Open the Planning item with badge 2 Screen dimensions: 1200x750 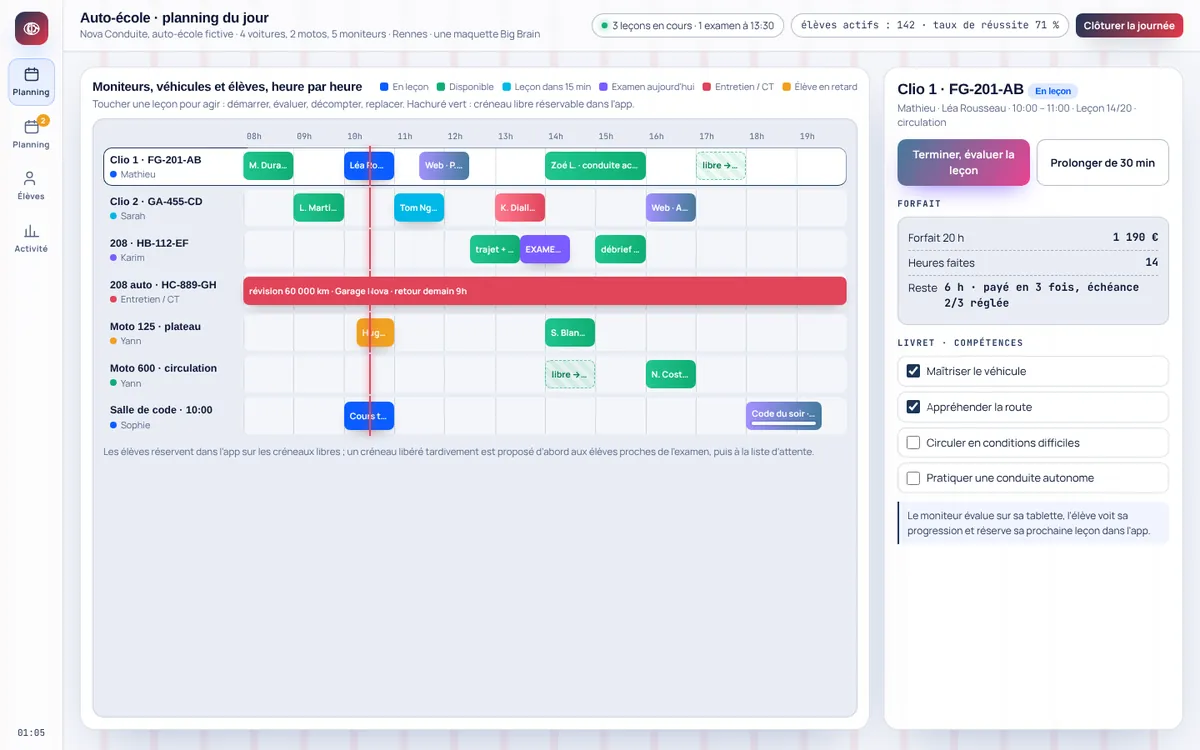pos(31,134)
